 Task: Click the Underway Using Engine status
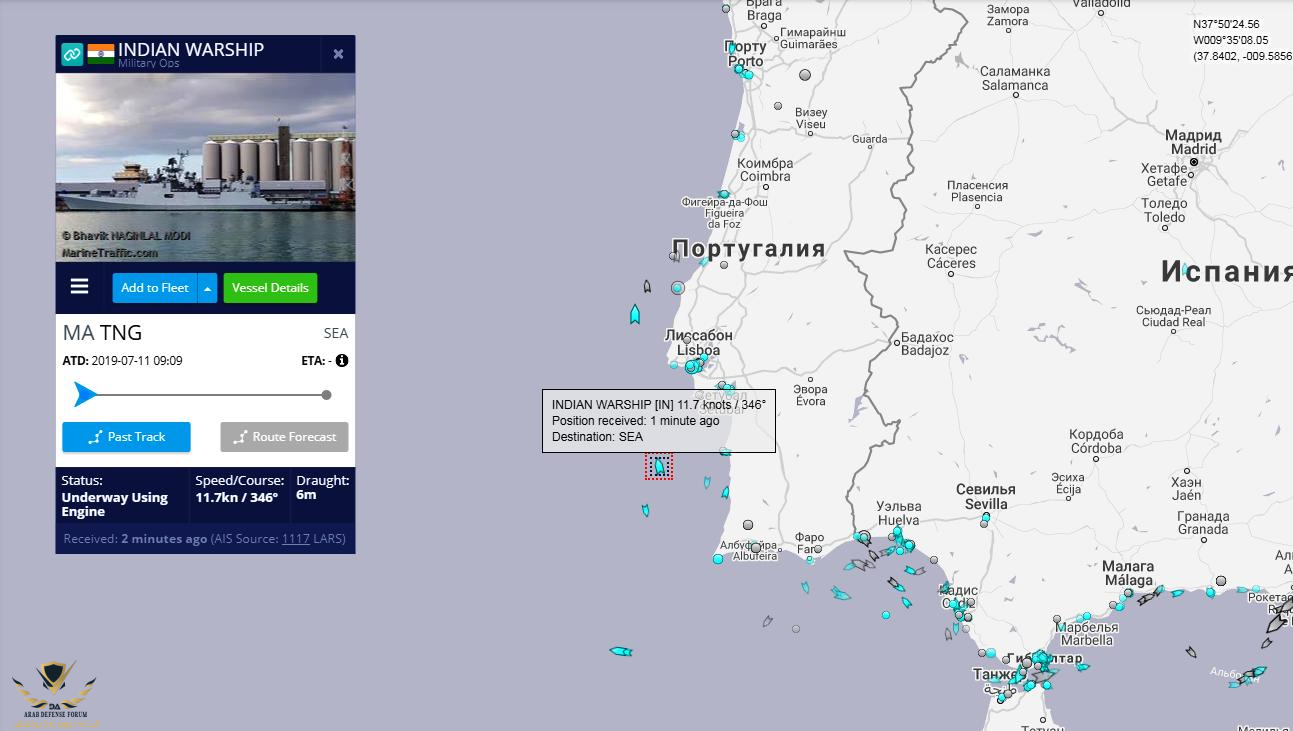point(115,505)
